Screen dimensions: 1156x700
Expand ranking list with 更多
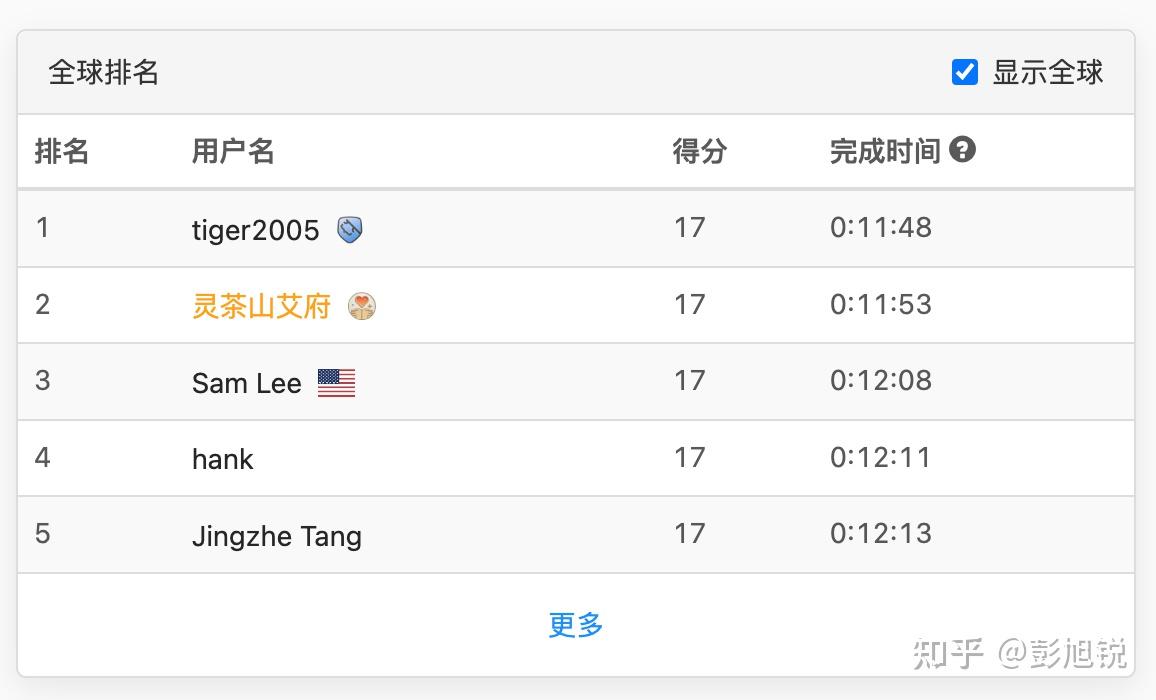pos(576,625)
